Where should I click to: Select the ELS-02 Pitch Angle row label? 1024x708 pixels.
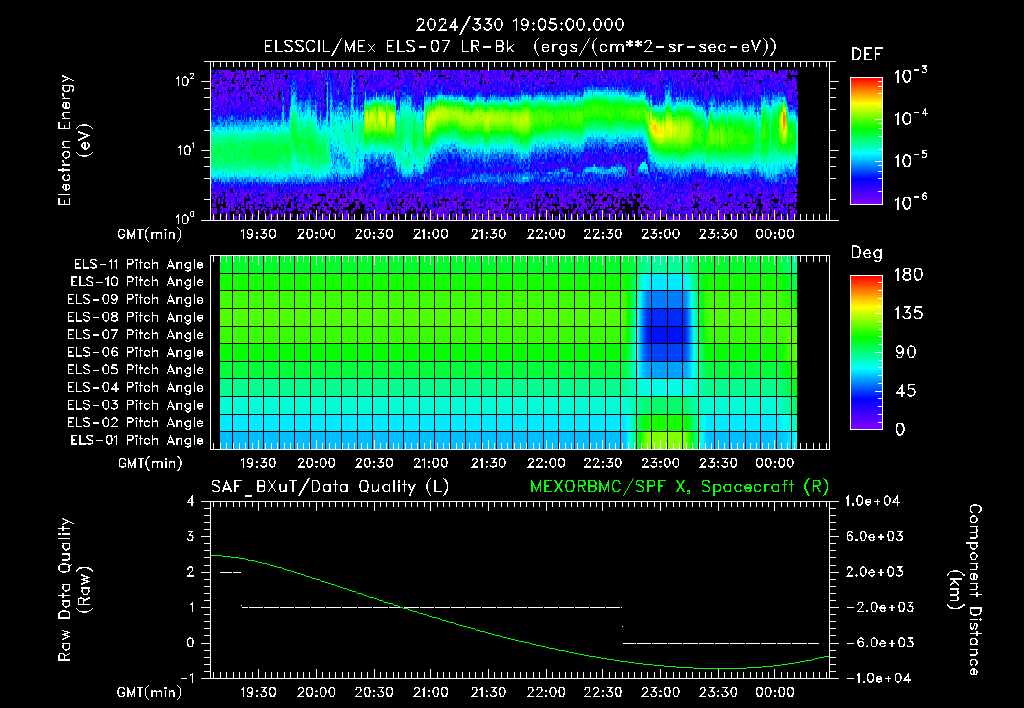[x=135, y=423]
